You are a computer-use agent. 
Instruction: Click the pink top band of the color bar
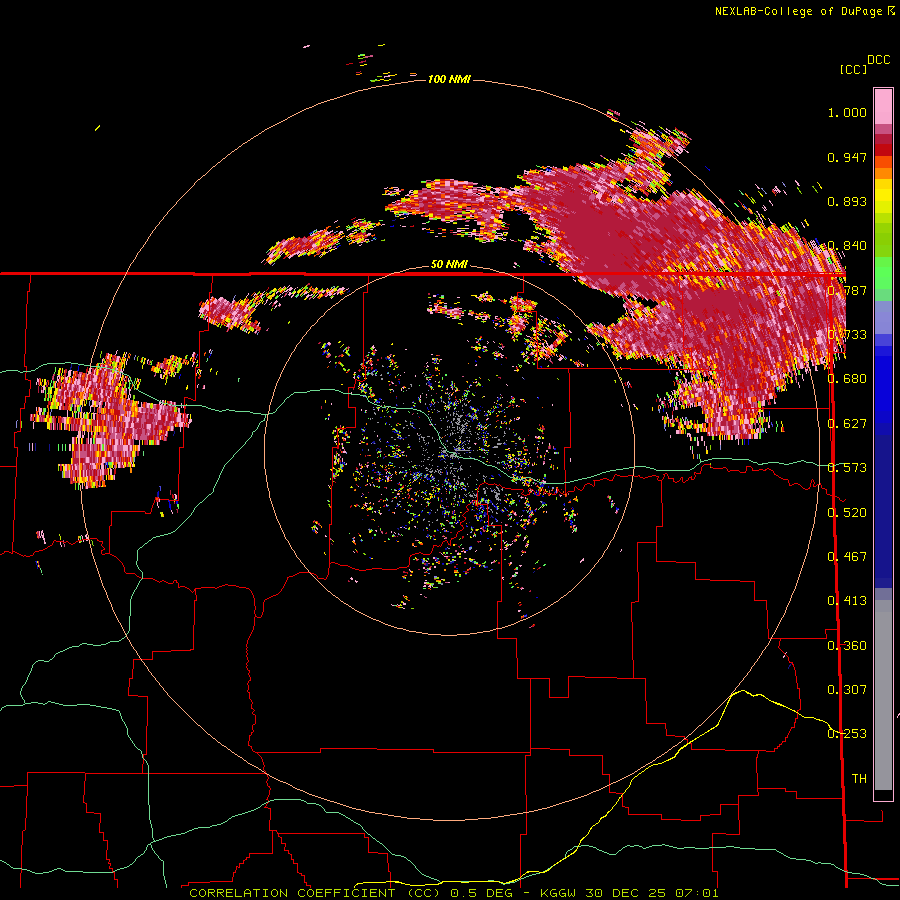883,106
